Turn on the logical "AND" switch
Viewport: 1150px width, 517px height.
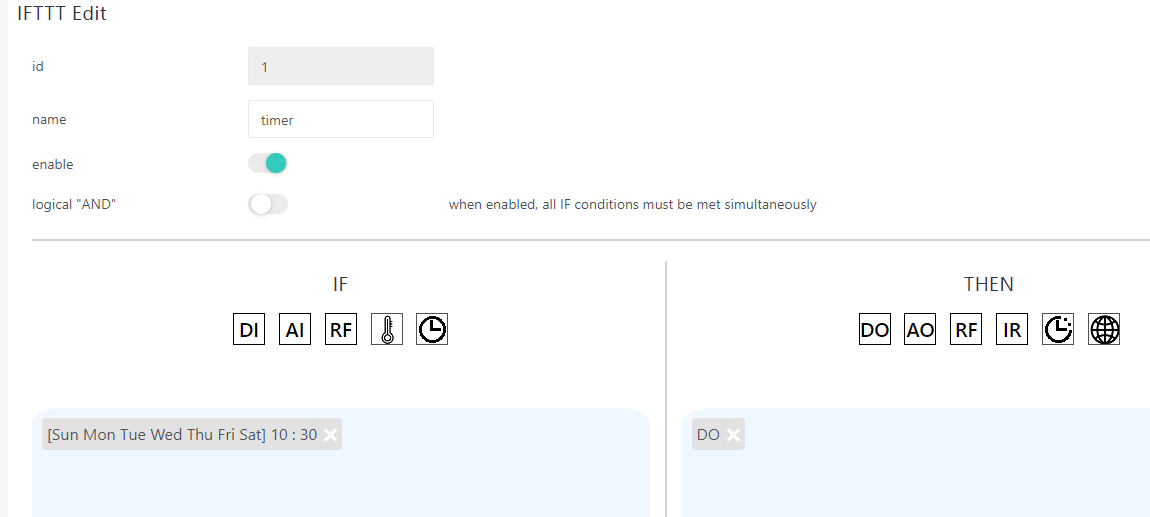pos(268,204)
